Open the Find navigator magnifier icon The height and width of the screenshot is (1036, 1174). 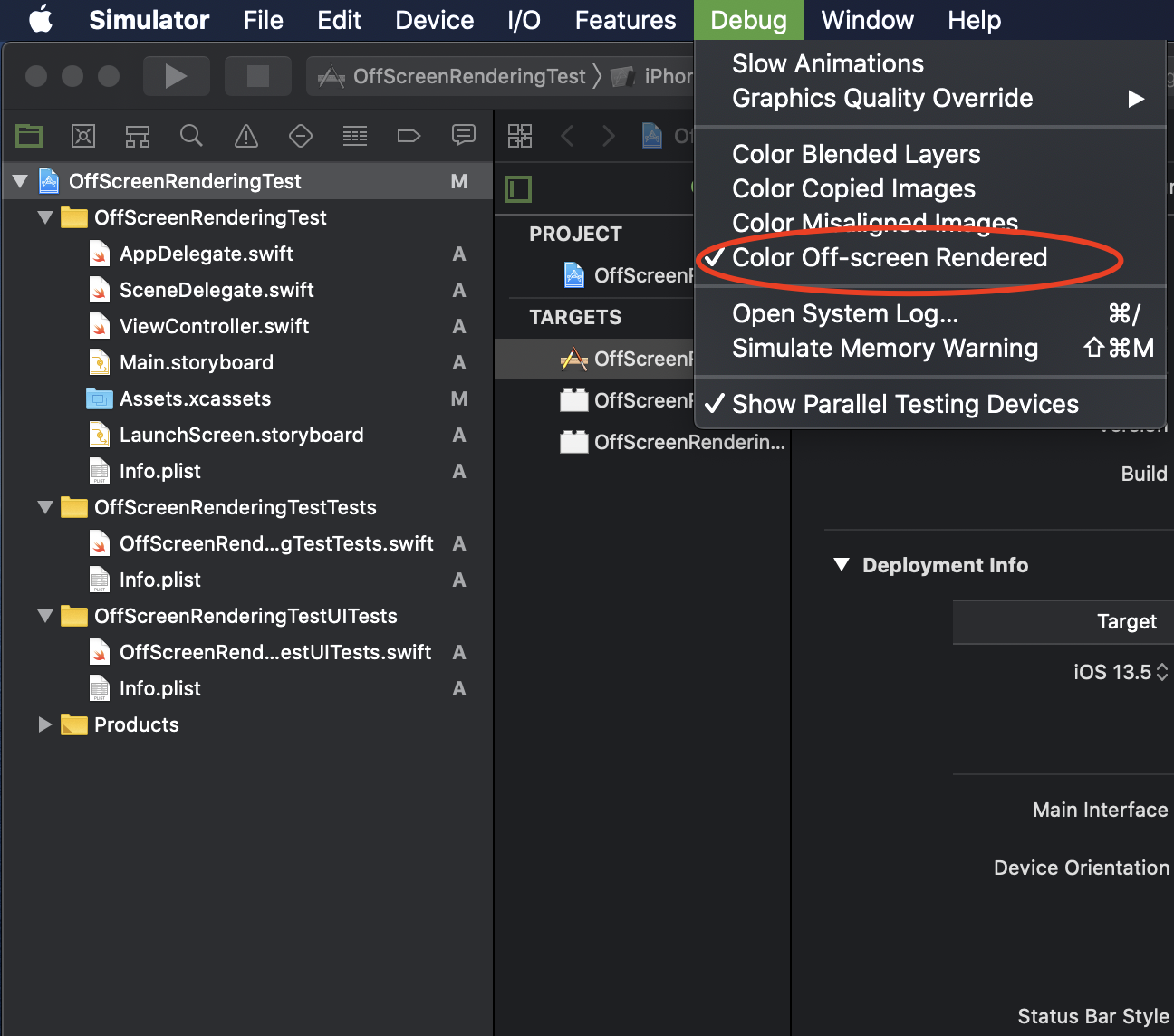191,136
